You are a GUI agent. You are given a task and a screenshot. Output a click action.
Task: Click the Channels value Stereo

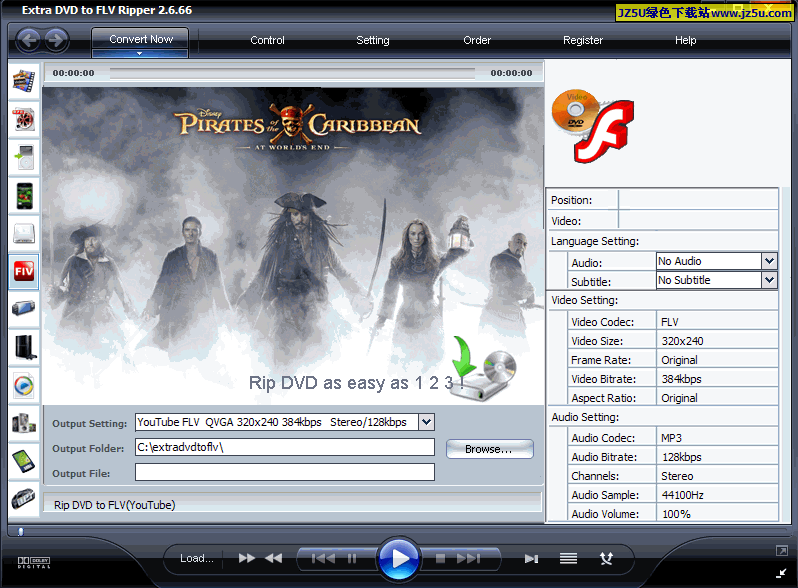tap(677, 476)
